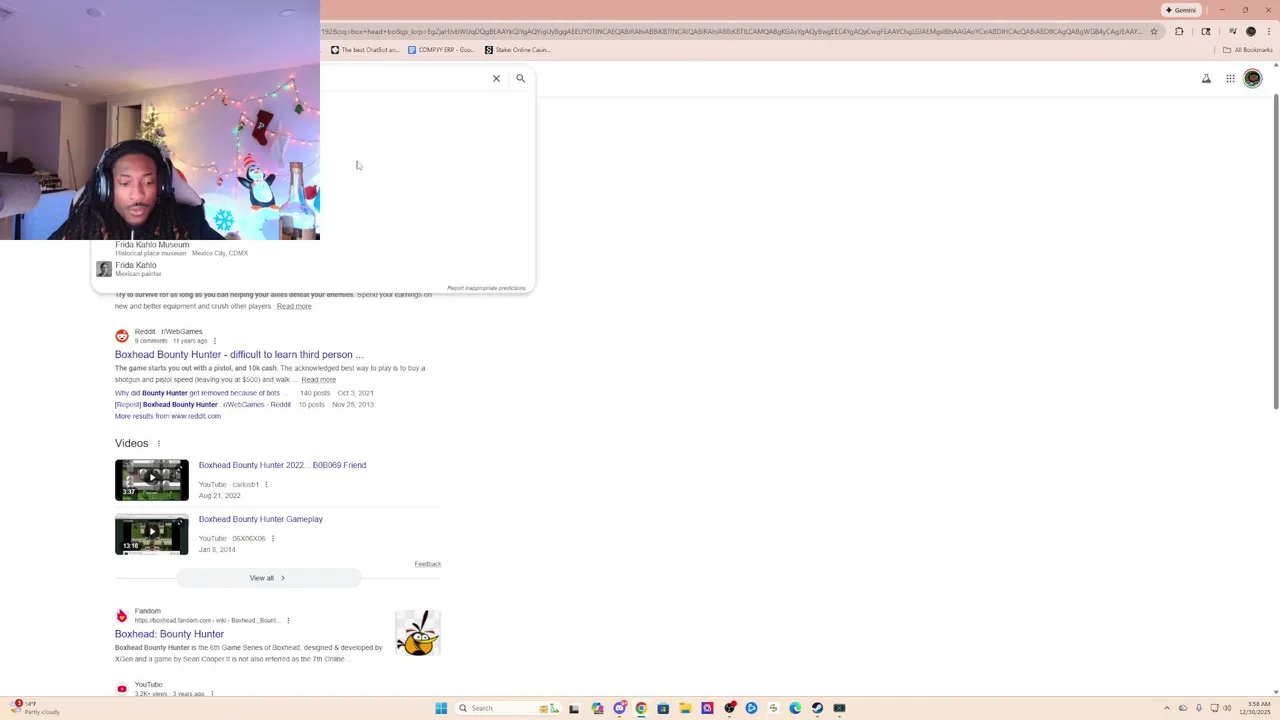Open the bookmark 'The best ChatBot an...'

coord(365,50)
